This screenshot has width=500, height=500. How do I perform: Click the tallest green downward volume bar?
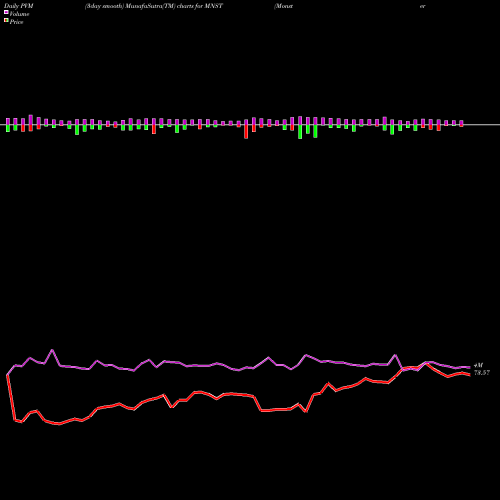click(x=300, y=132)
